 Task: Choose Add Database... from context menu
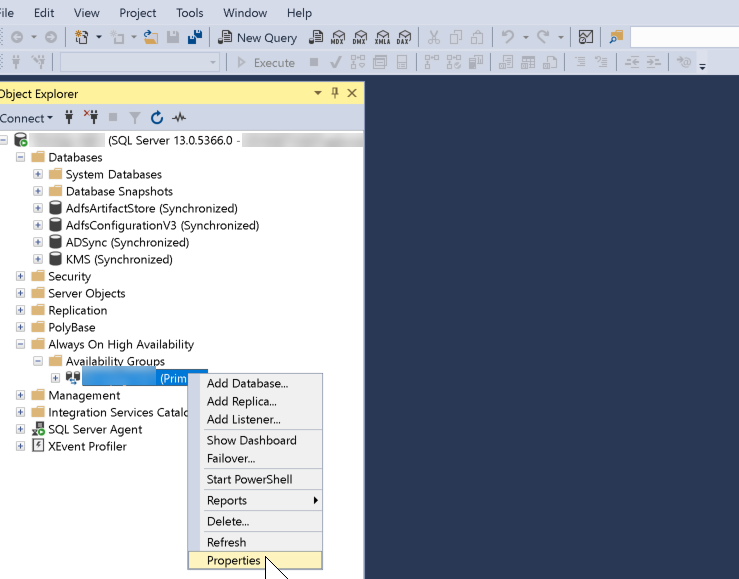[x=255, y=383]
